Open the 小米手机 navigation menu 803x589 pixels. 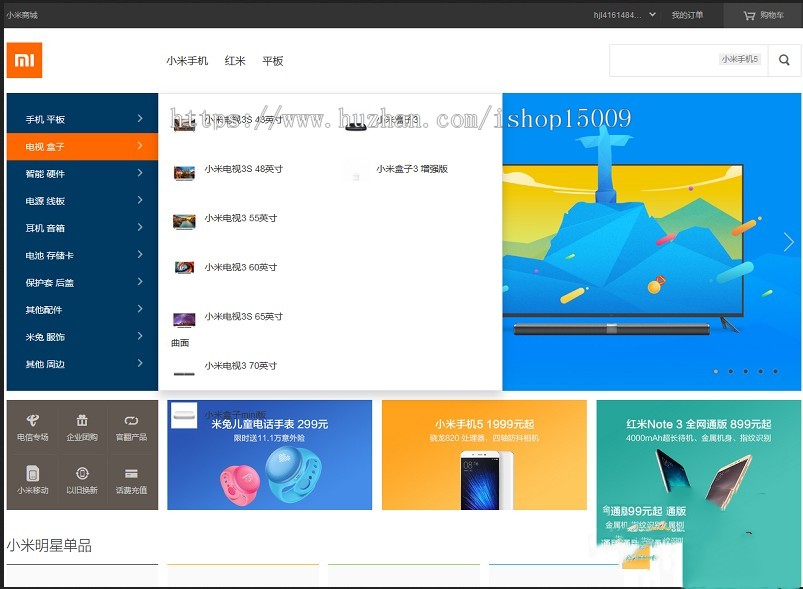[x=190, y=60]
